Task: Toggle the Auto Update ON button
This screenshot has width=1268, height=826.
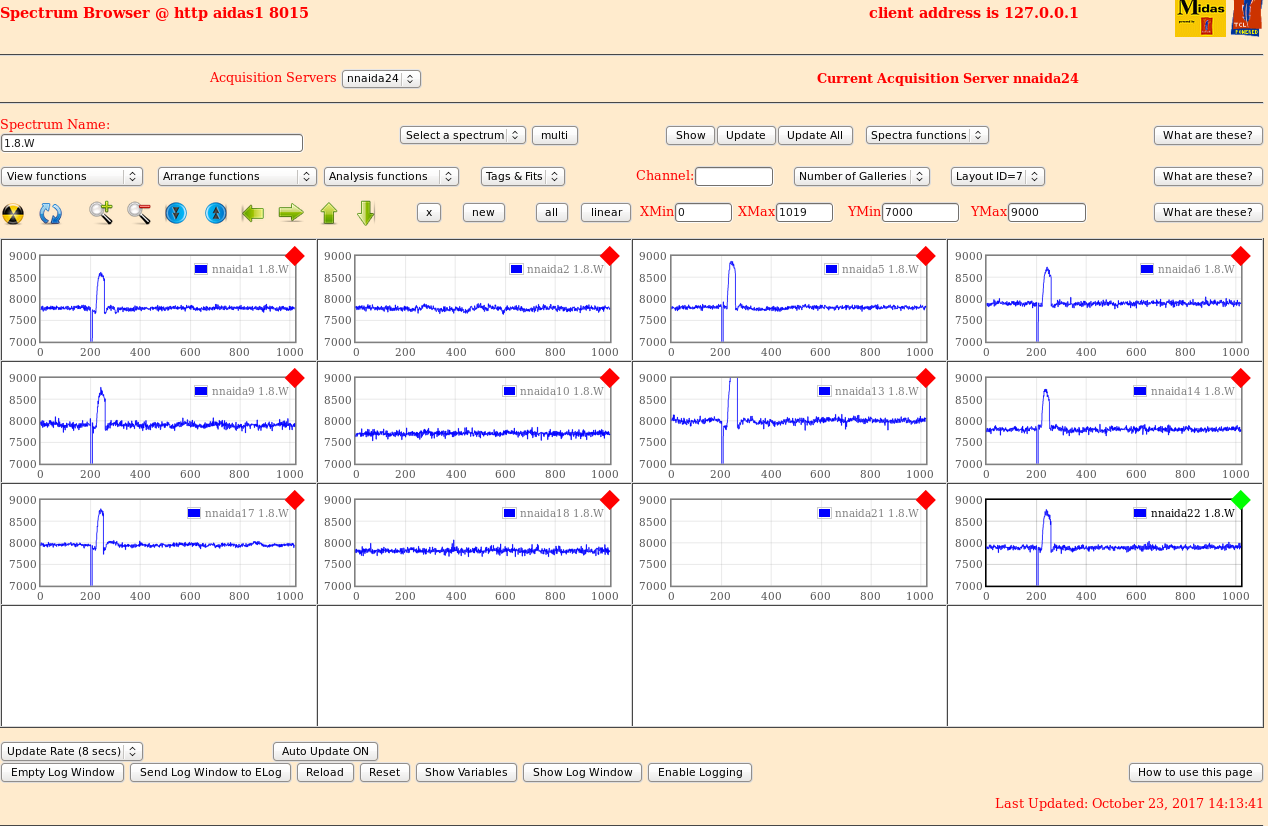Action: 325,751
